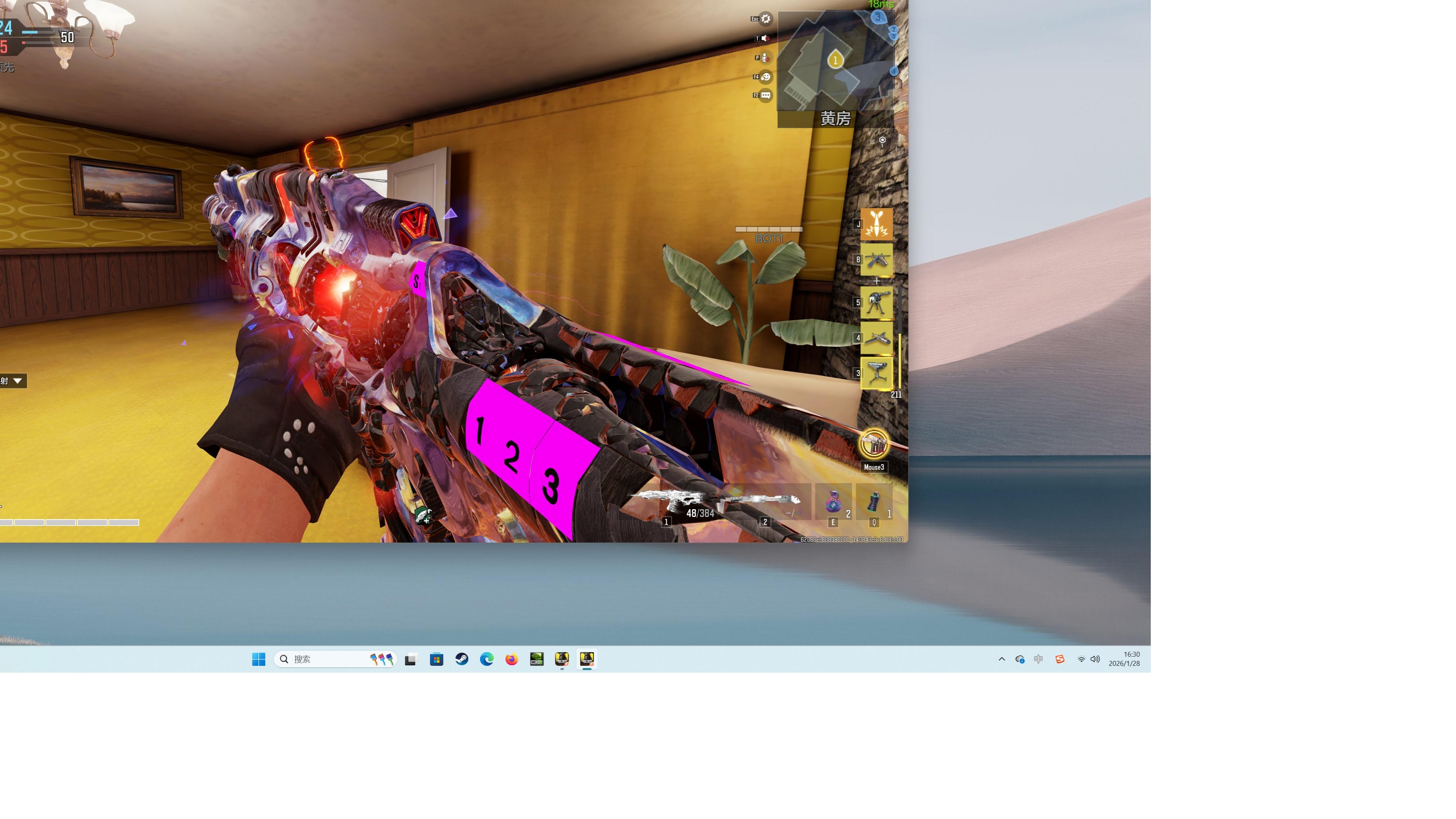Toggle the Chinese input method indicator
Viewport: 1456px width, 819px height.
click(1038, 659)
